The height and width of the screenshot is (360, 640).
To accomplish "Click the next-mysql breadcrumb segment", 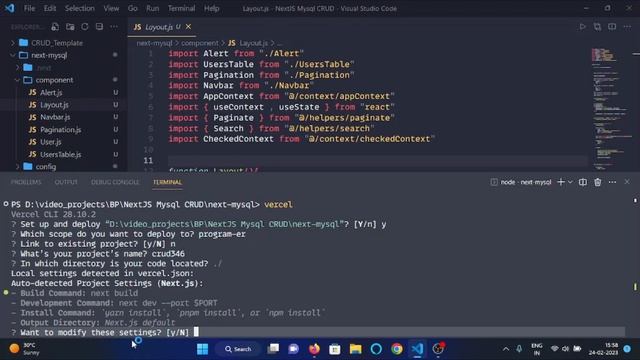I will (x=154, y=43).
